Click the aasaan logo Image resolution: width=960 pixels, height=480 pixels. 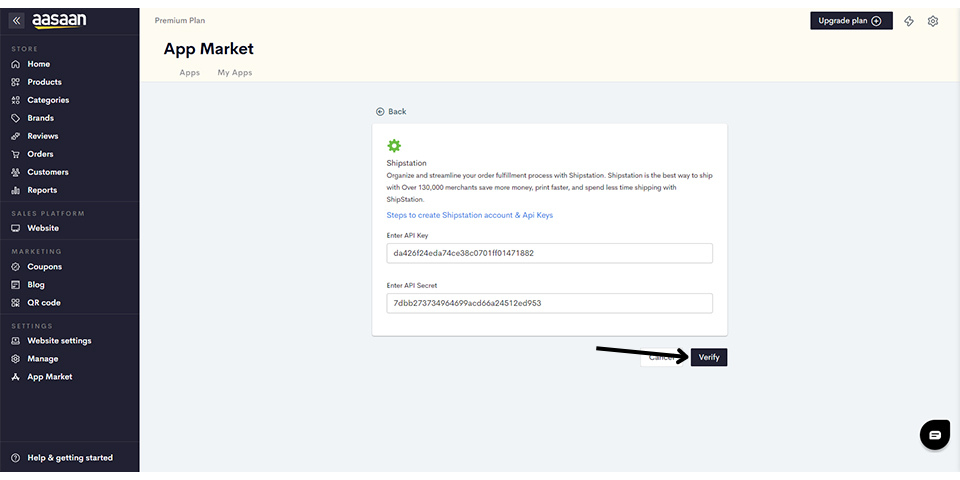59,21
